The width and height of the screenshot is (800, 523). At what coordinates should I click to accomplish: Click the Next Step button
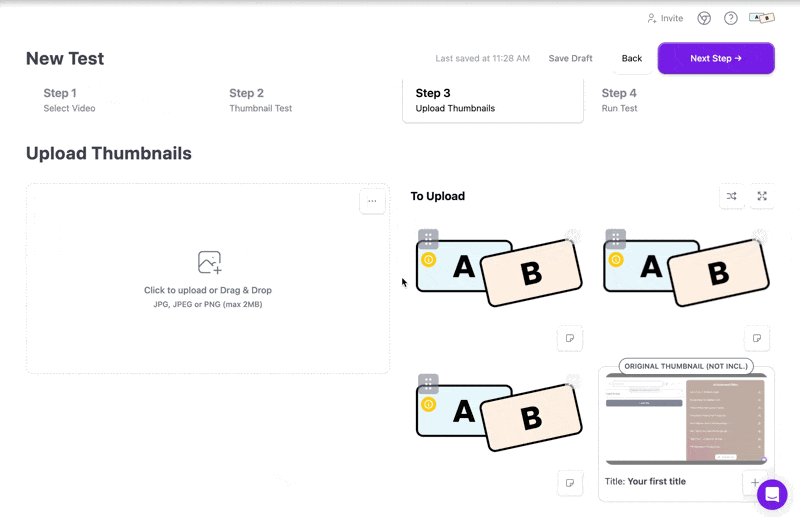pos(716,58)
